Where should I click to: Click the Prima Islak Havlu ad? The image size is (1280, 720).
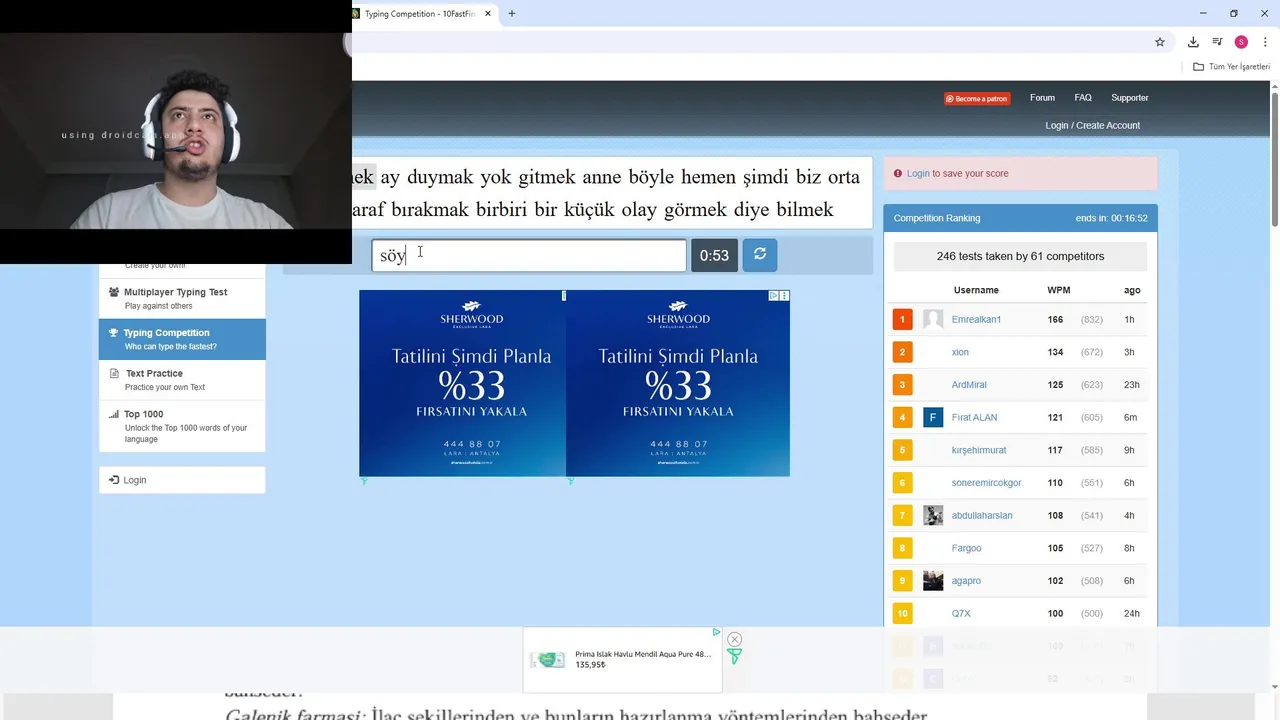pyautogui.click(x=622, y=660)
